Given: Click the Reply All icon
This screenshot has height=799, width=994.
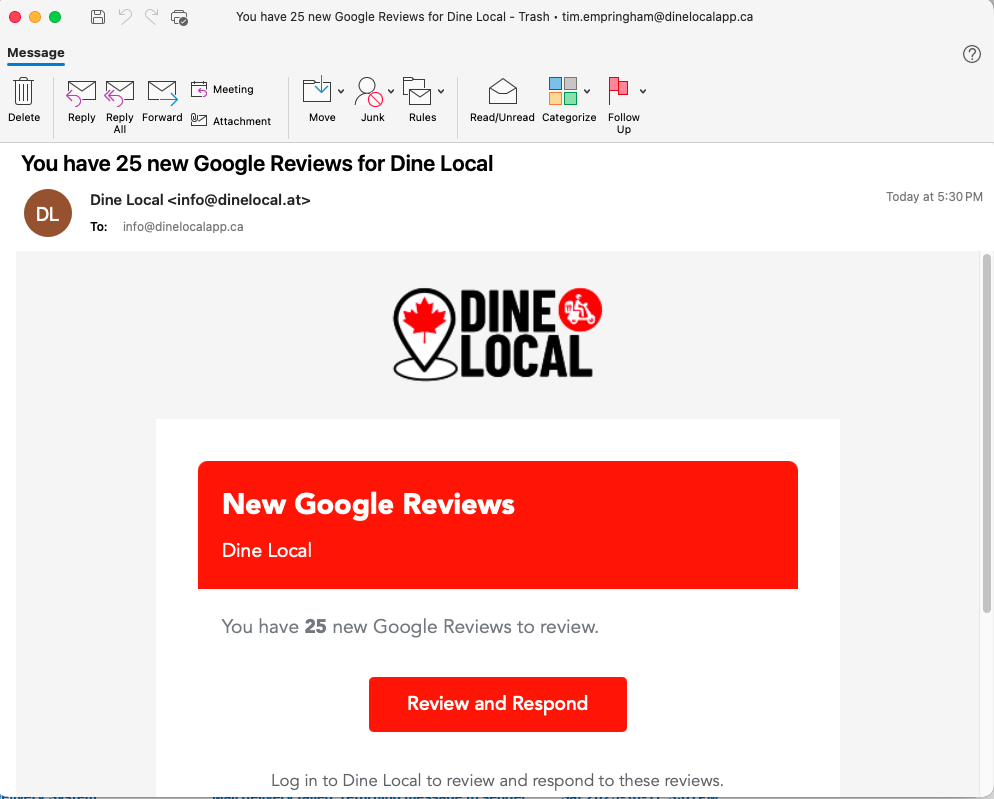Looking at the screenshot, I should click(120, 93).
